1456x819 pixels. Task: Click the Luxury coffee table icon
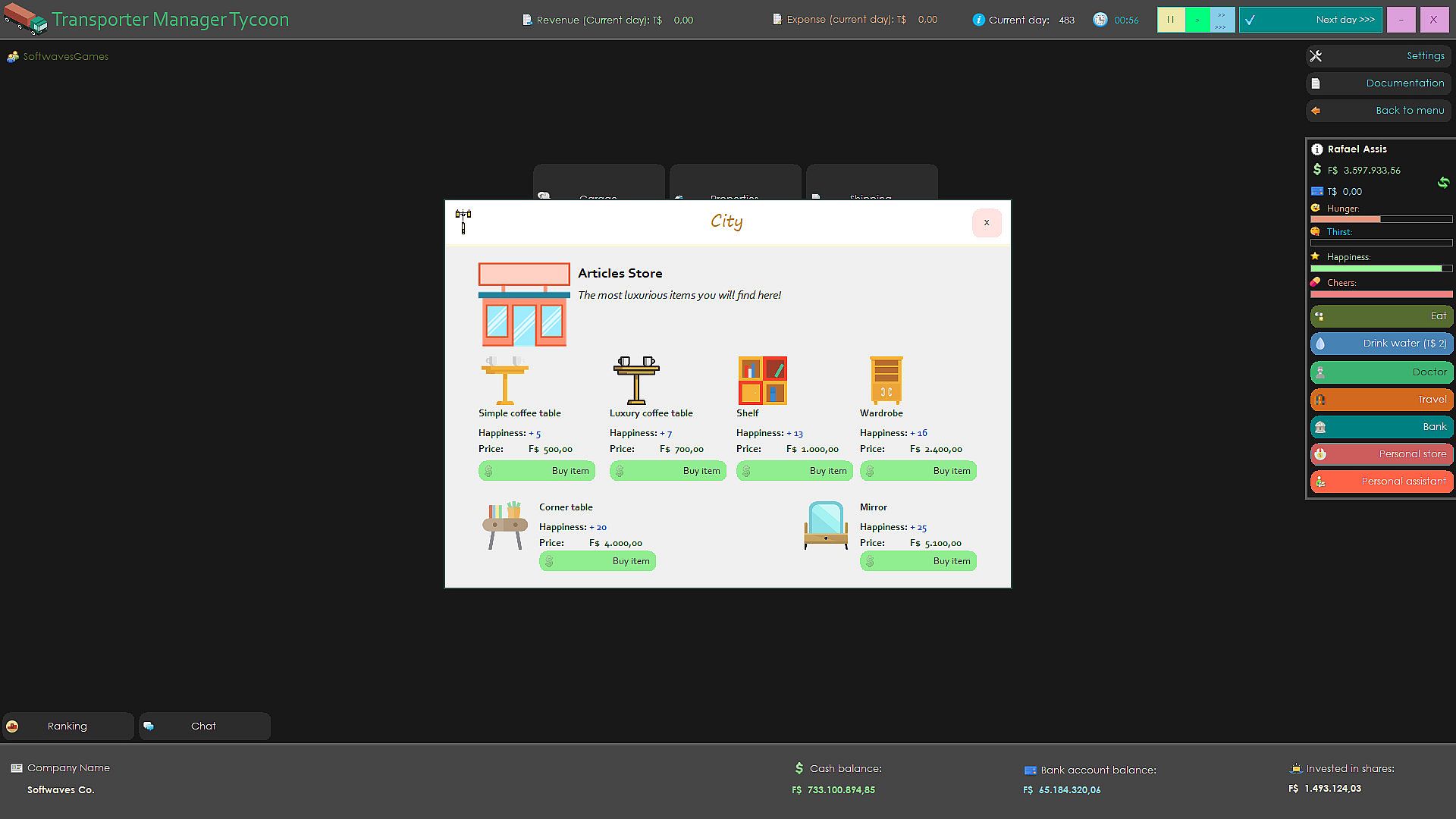pos(636,381)
